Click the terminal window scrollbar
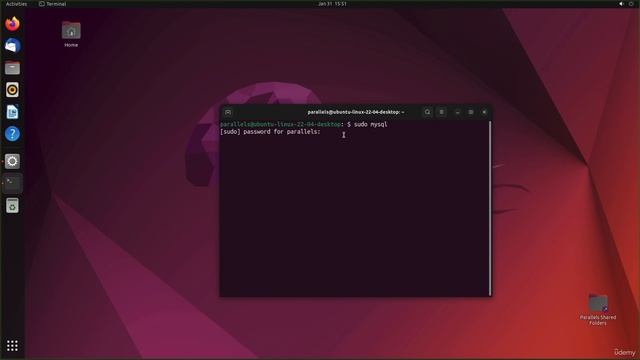Screen dimensions: 640x360 tap(490, 208)
